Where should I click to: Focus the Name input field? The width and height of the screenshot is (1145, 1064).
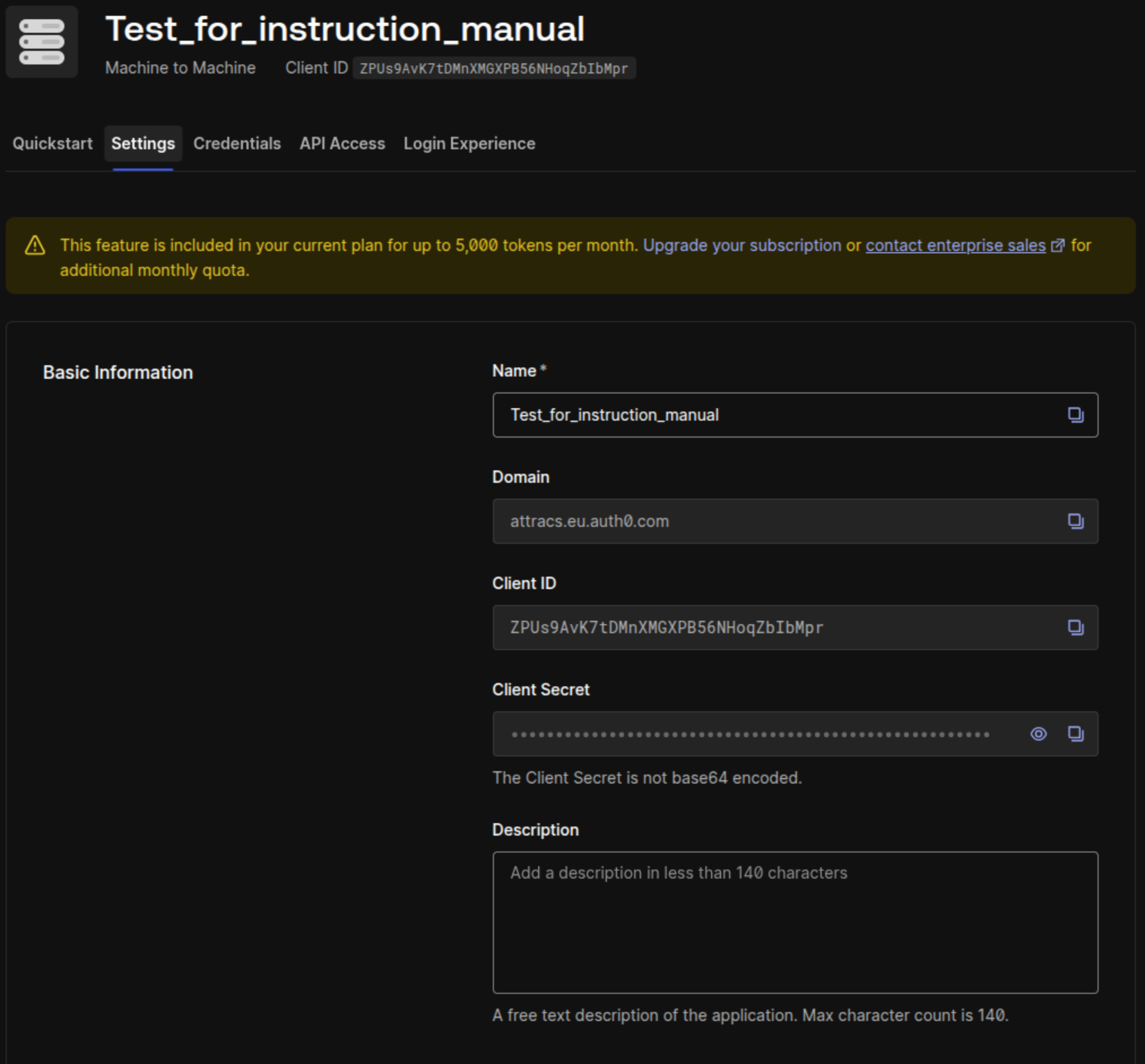[796, 415]
